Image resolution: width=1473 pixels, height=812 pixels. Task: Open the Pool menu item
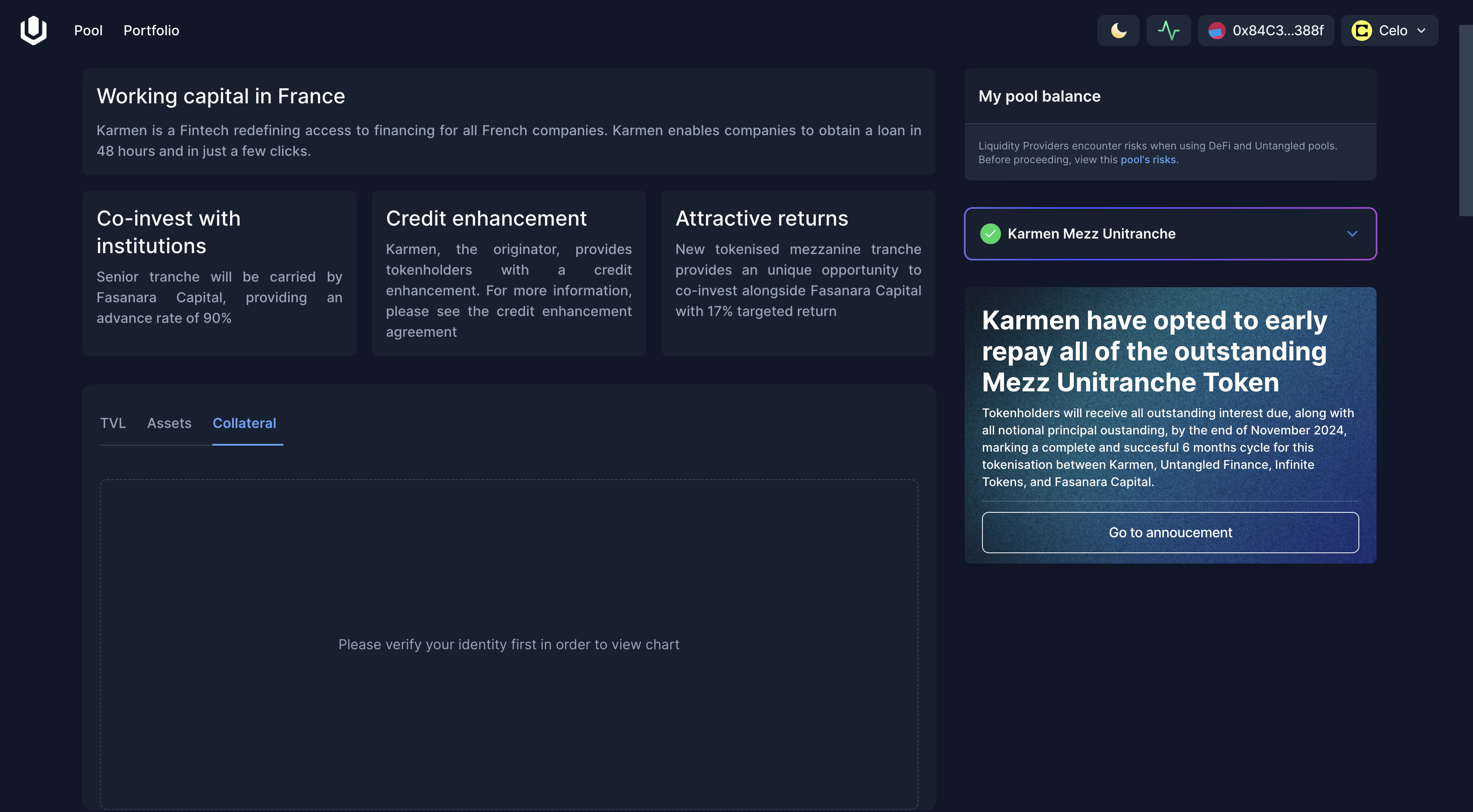pos(88,30)
